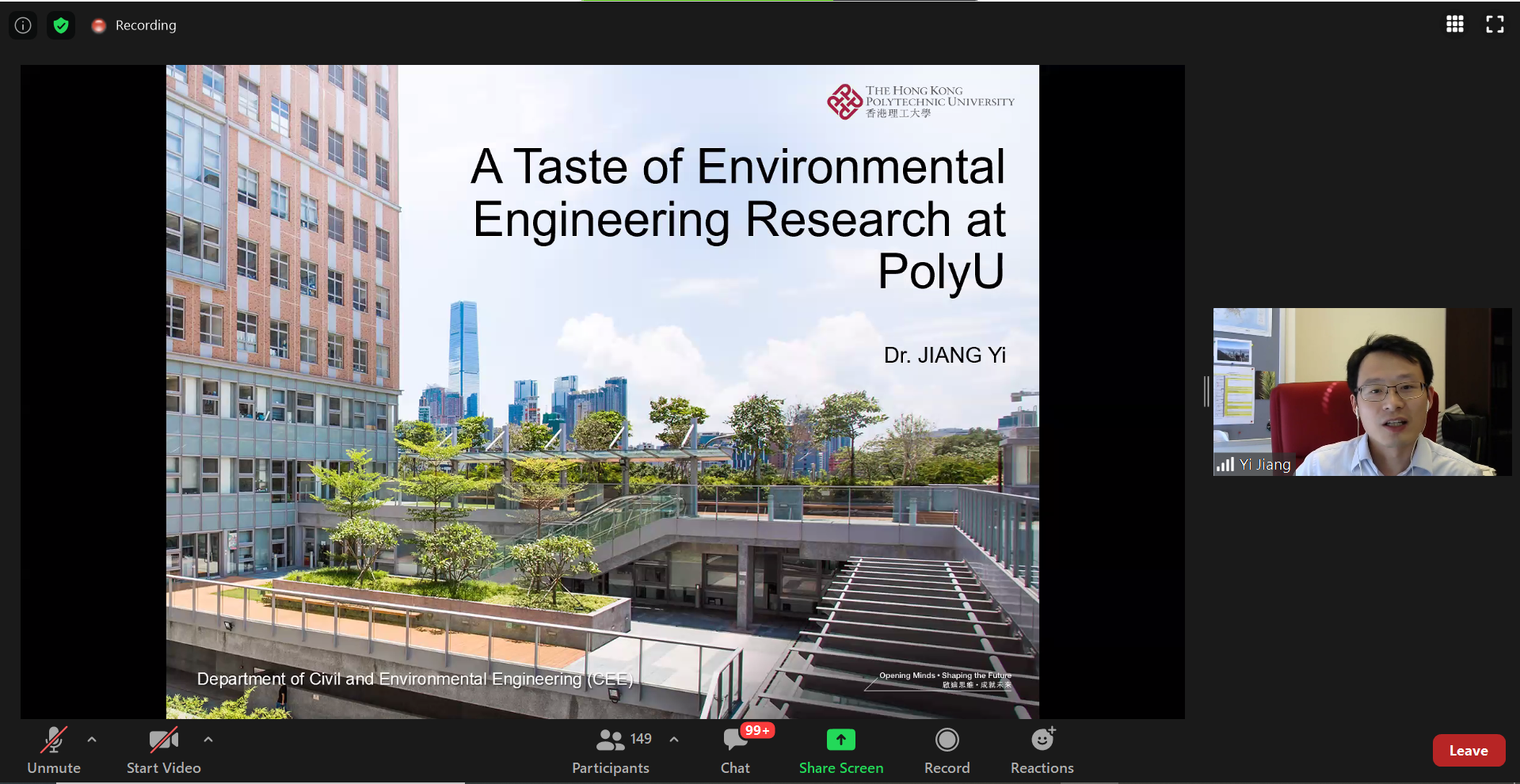Switch to gallery view grid icon

coord(1454,25)
